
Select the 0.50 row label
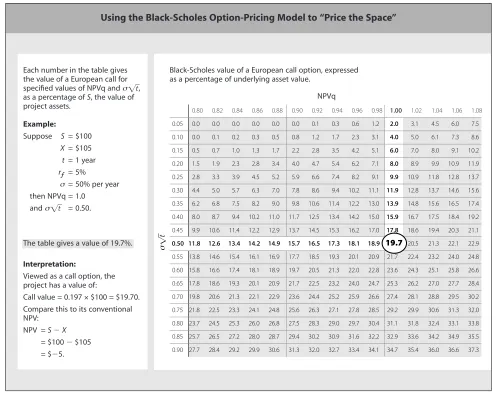[x=178, y=244]
